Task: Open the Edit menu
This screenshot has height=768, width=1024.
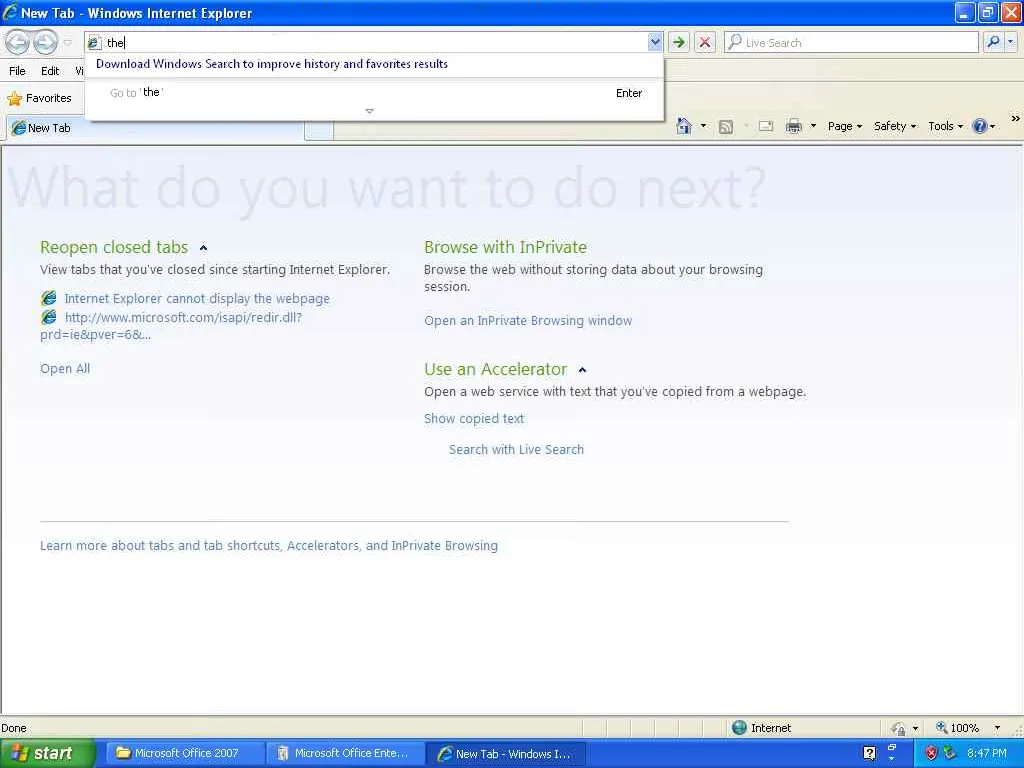Action: coord(50,71)
